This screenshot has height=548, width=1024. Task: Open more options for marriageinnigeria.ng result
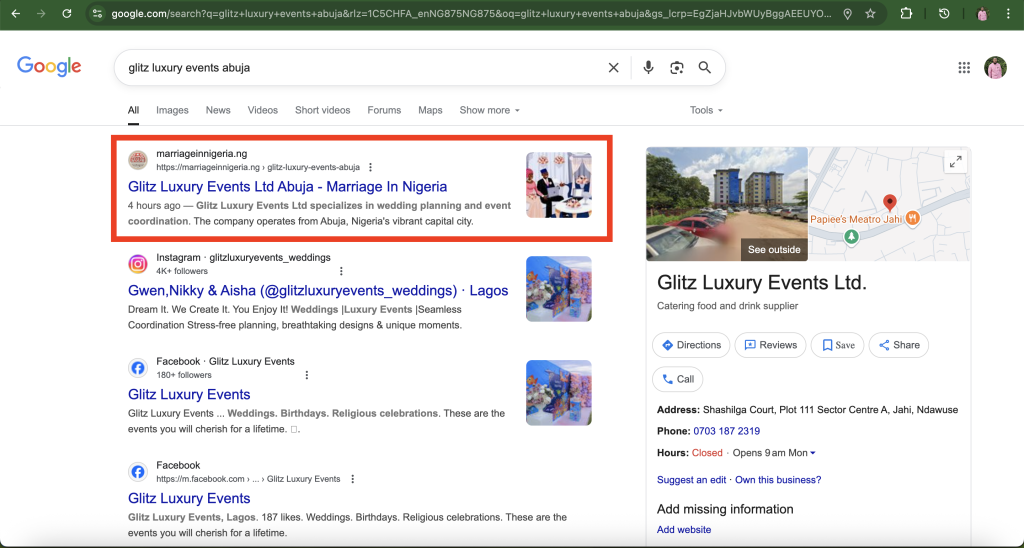tap(370, 167)
